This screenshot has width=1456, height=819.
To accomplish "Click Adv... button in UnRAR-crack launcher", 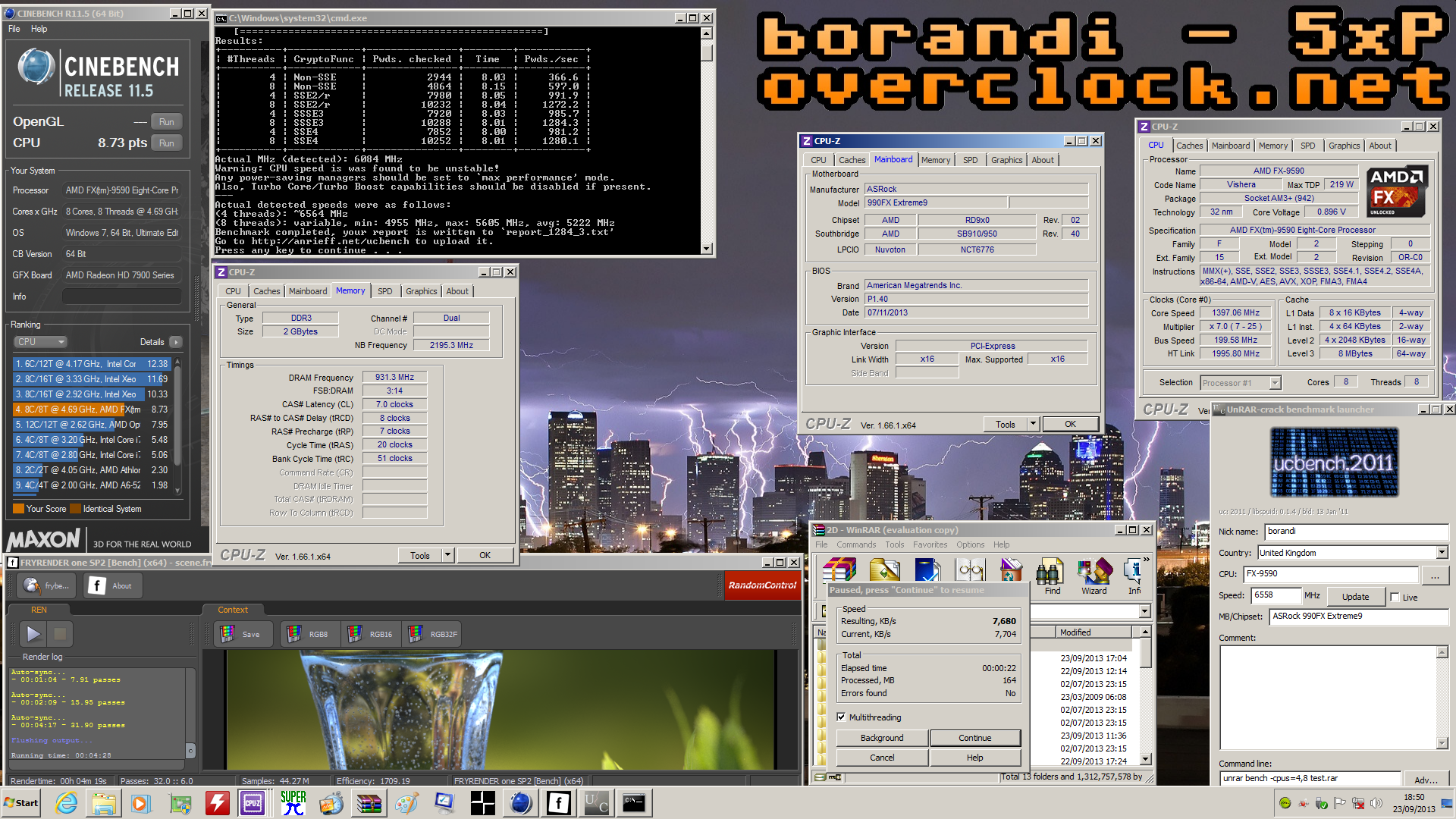I will pyautogui.click(x=1426, y=780).
